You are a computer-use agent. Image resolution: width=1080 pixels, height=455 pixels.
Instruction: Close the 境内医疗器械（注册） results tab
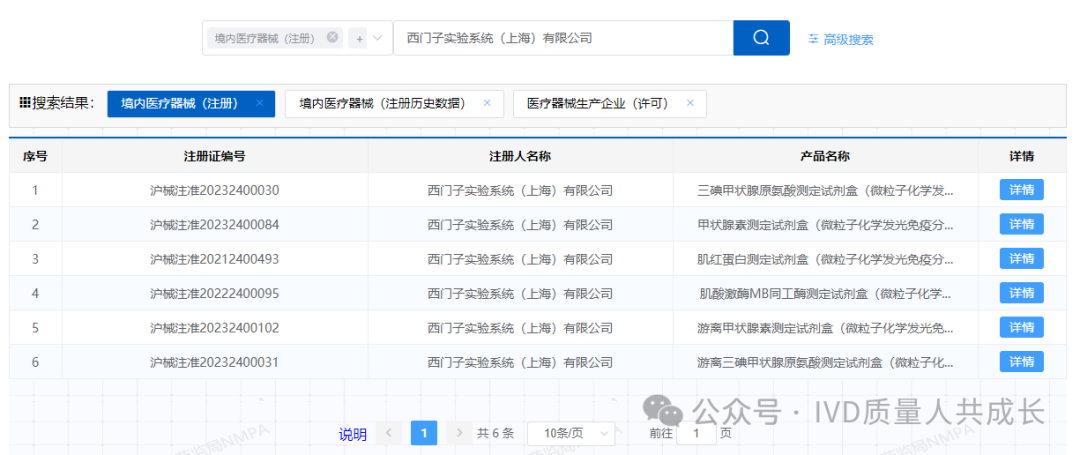click(x=260, y=103)
